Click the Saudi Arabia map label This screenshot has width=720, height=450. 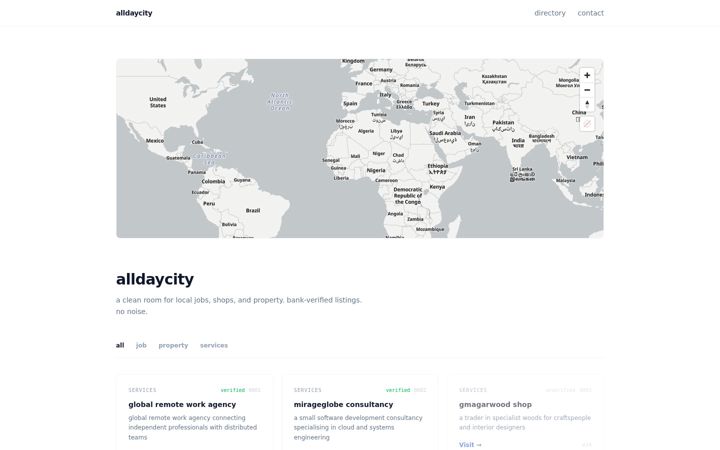click(x=444, y=136)
